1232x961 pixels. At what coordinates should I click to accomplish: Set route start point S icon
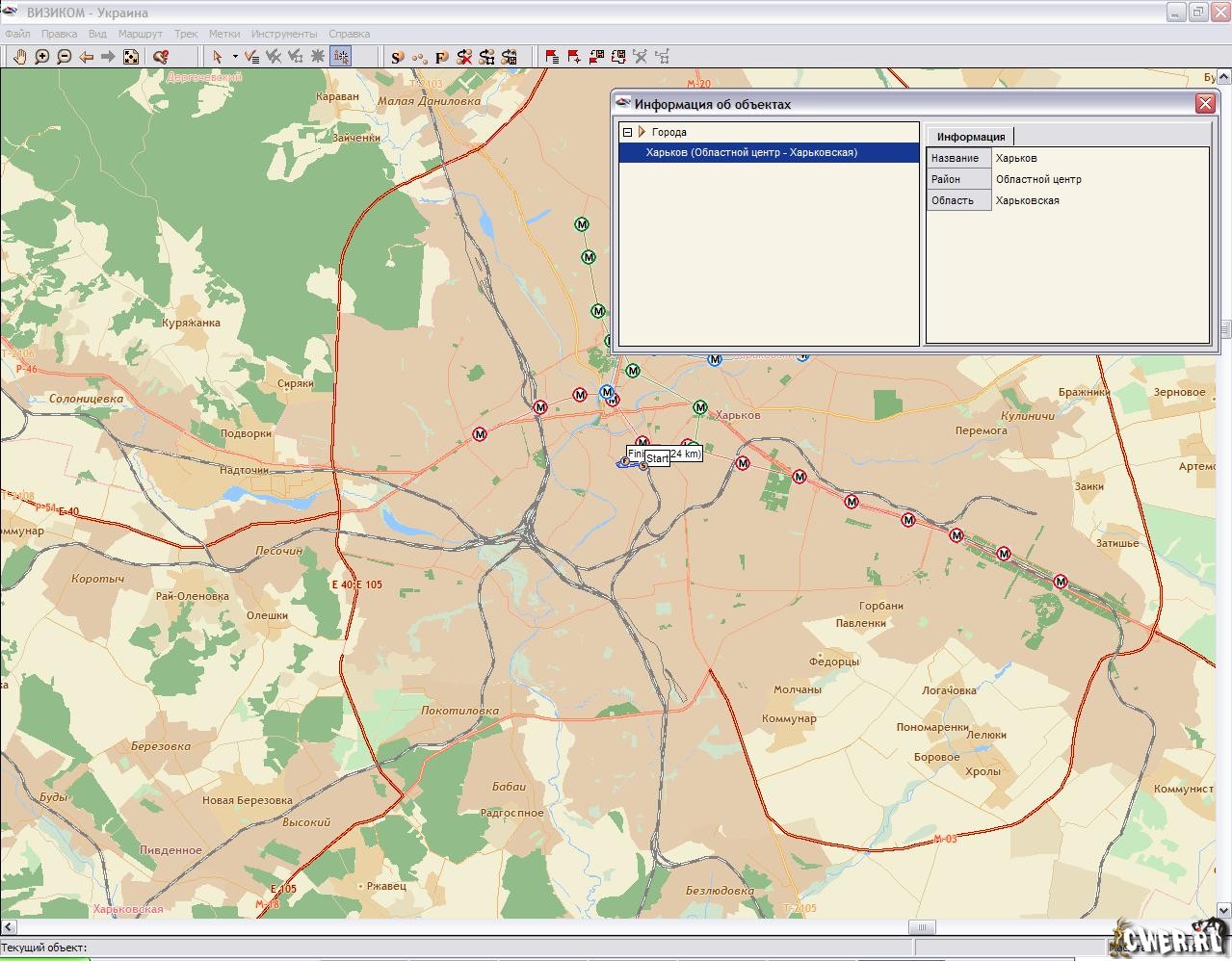tap(397, 57)
